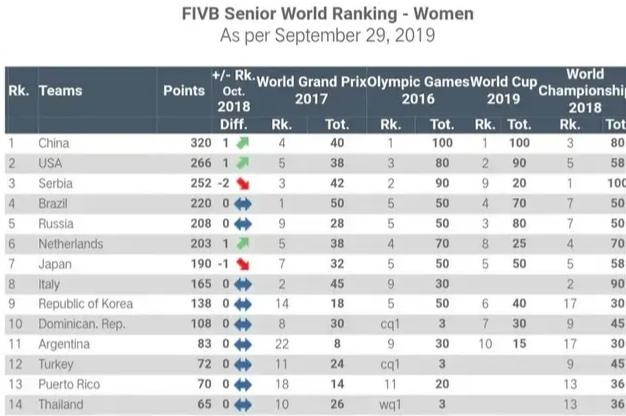Select the Republic of Korea team name
626x416 pixels.
coord(85,304)
